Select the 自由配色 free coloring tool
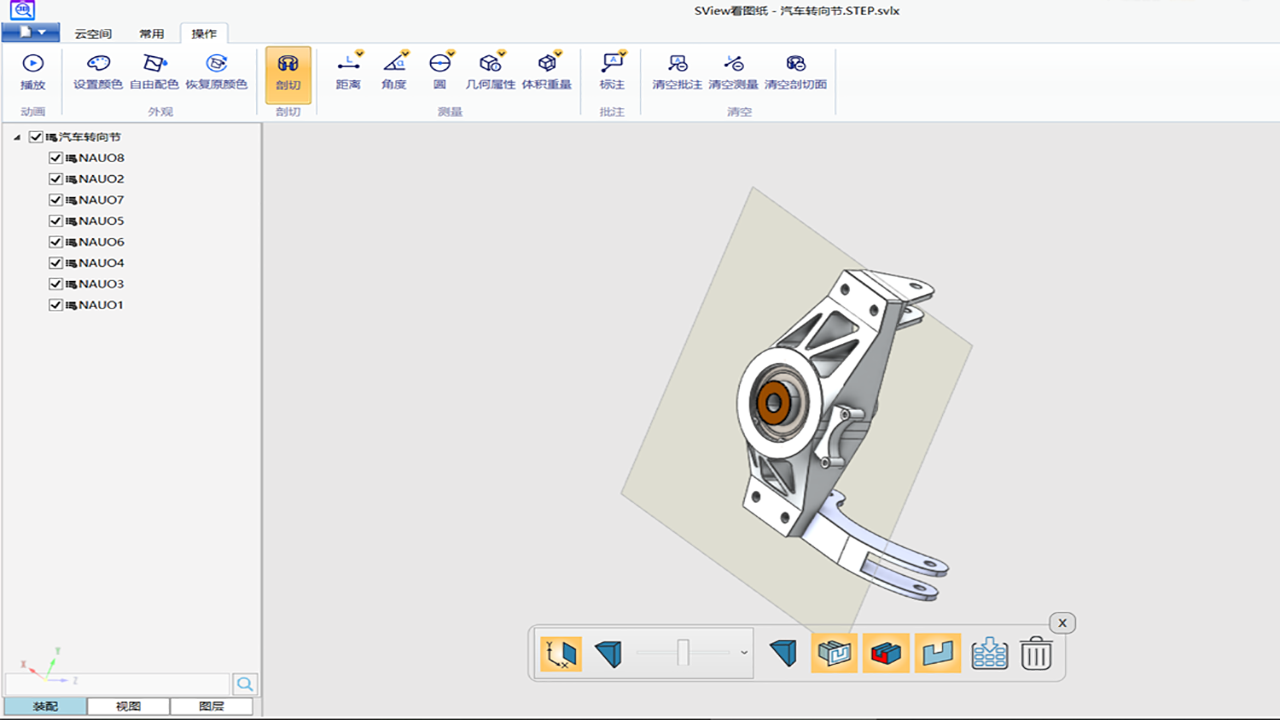 point(155,74)
